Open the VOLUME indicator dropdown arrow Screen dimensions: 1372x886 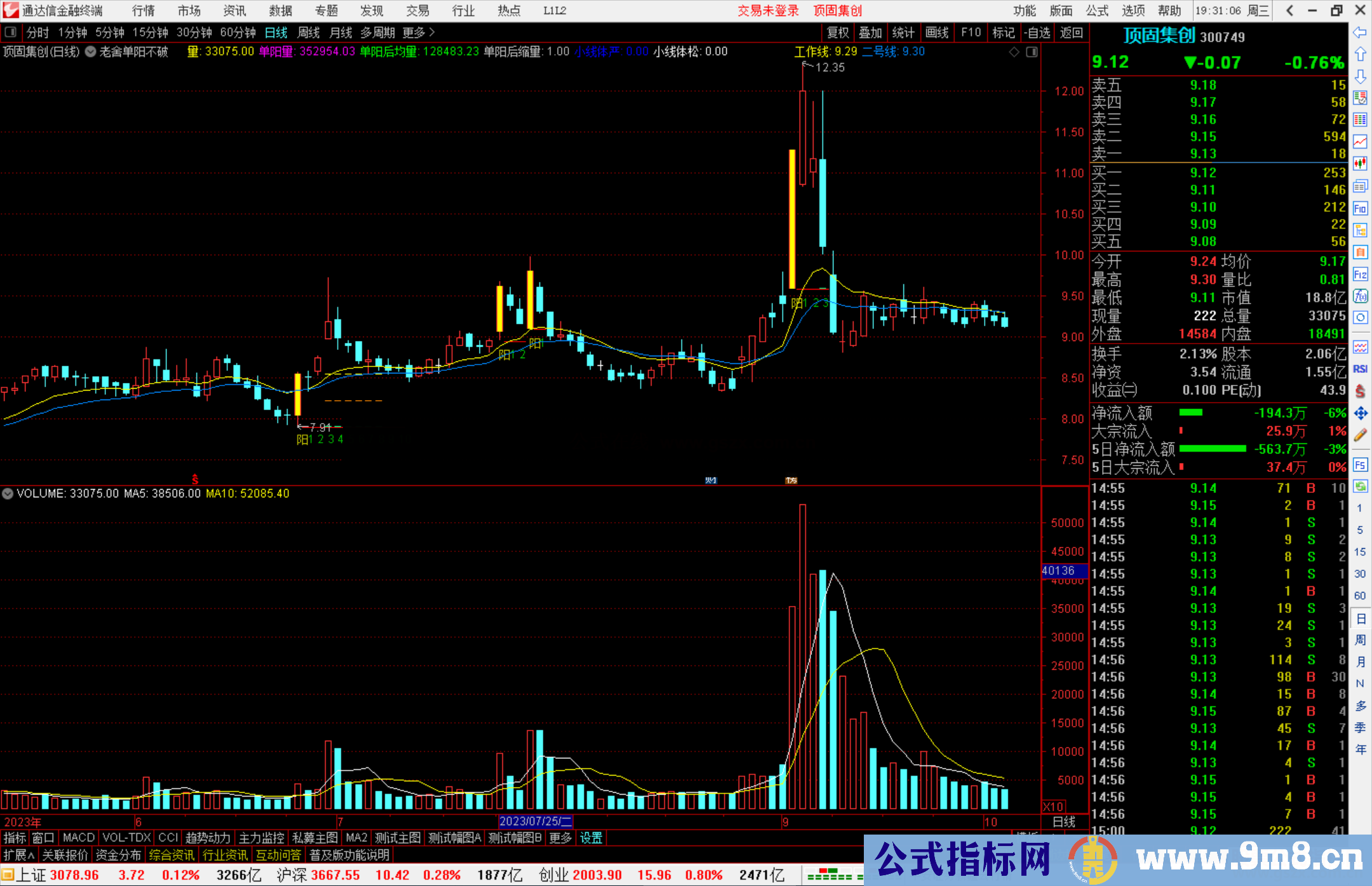pyautogui.click(x=8, y=493)
